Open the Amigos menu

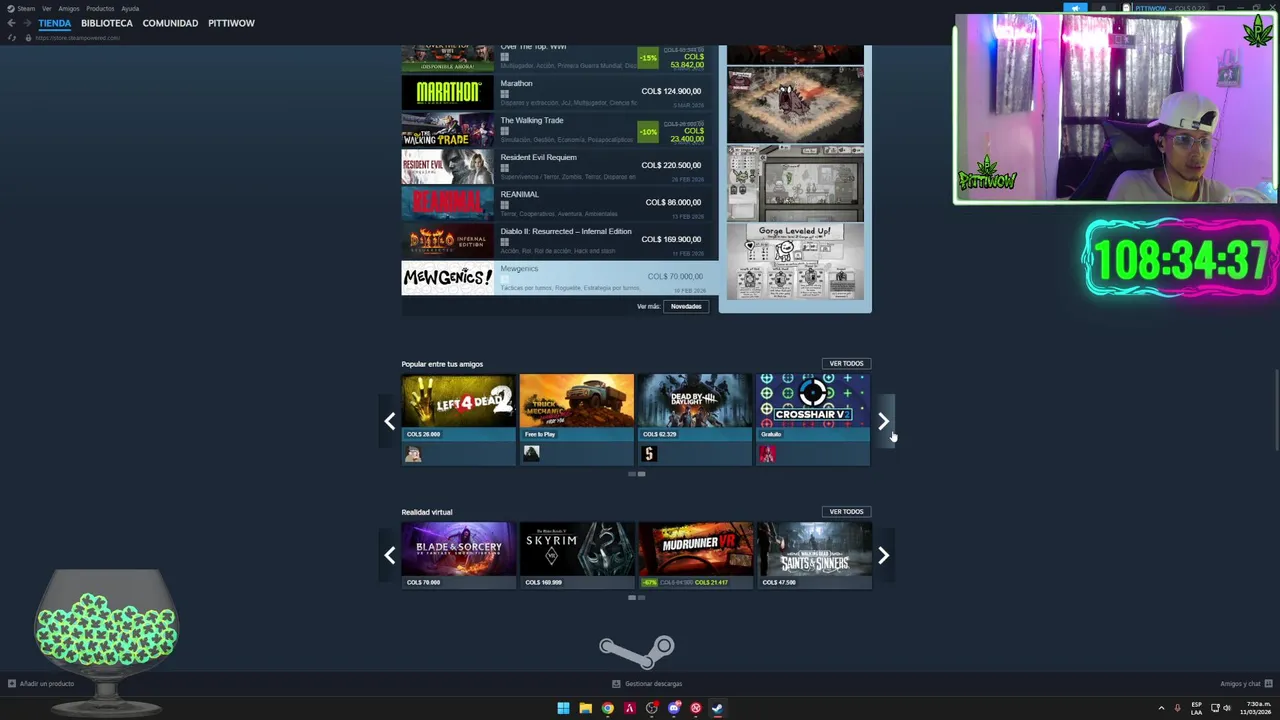(69, 8)
